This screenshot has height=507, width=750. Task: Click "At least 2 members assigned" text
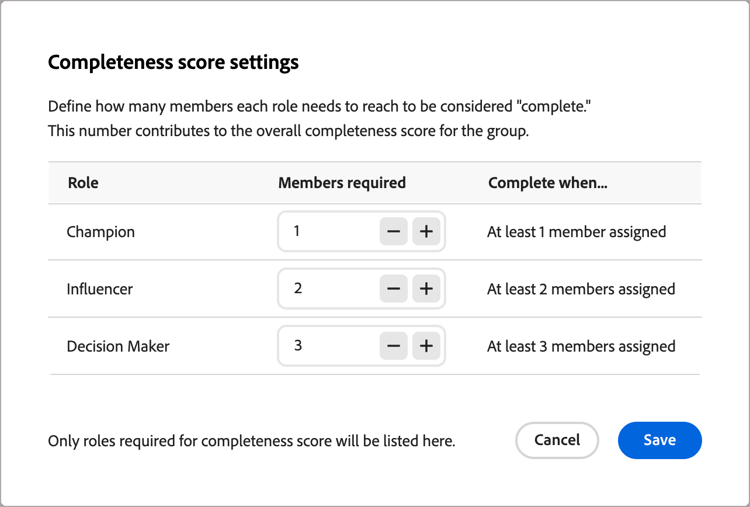coord(581,289)
